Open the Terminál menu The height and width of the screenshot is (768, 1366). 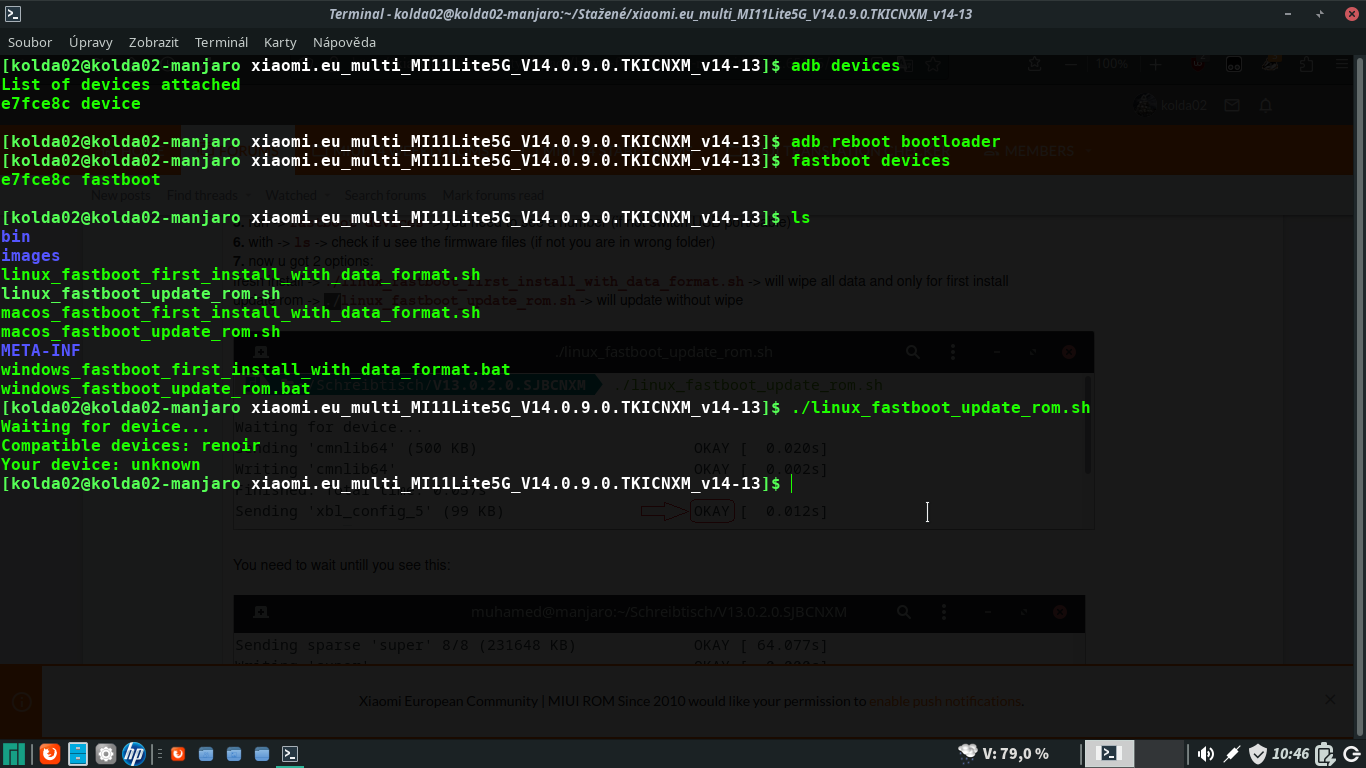221,42
